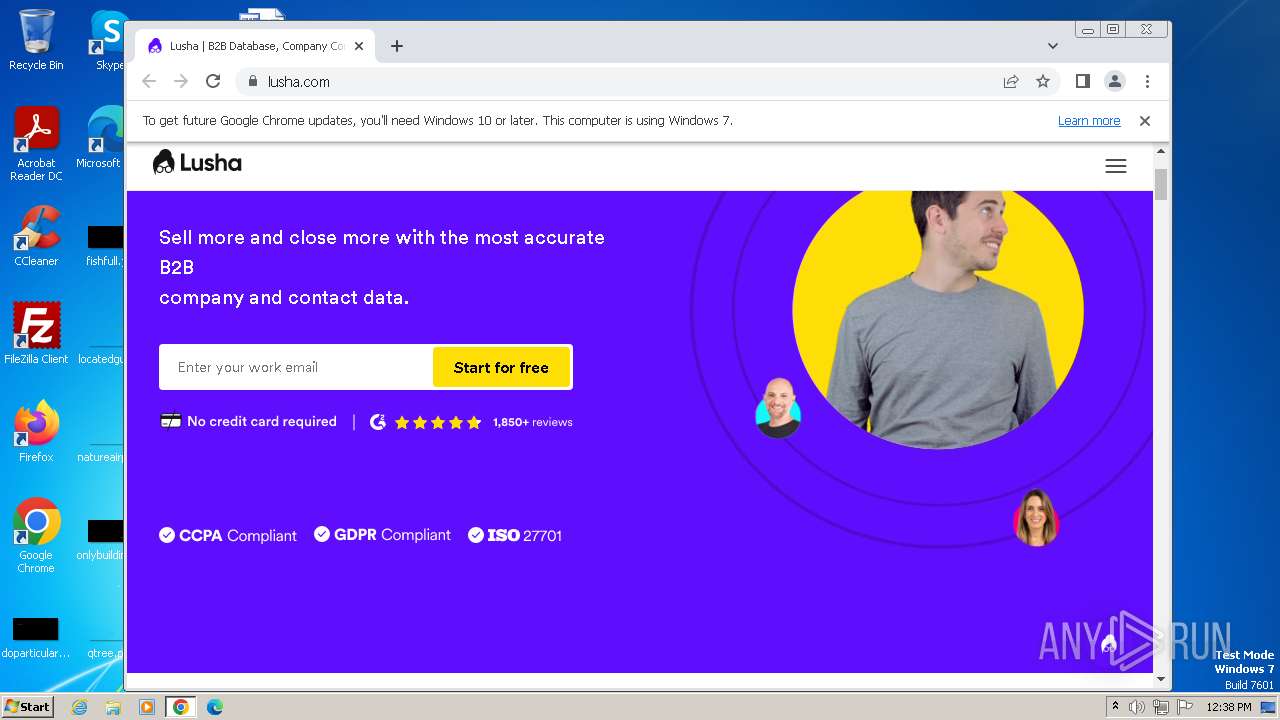1280x720 pixels.
Task: Open Microsoft Edge from the taskbar
Action: (214, 707)
